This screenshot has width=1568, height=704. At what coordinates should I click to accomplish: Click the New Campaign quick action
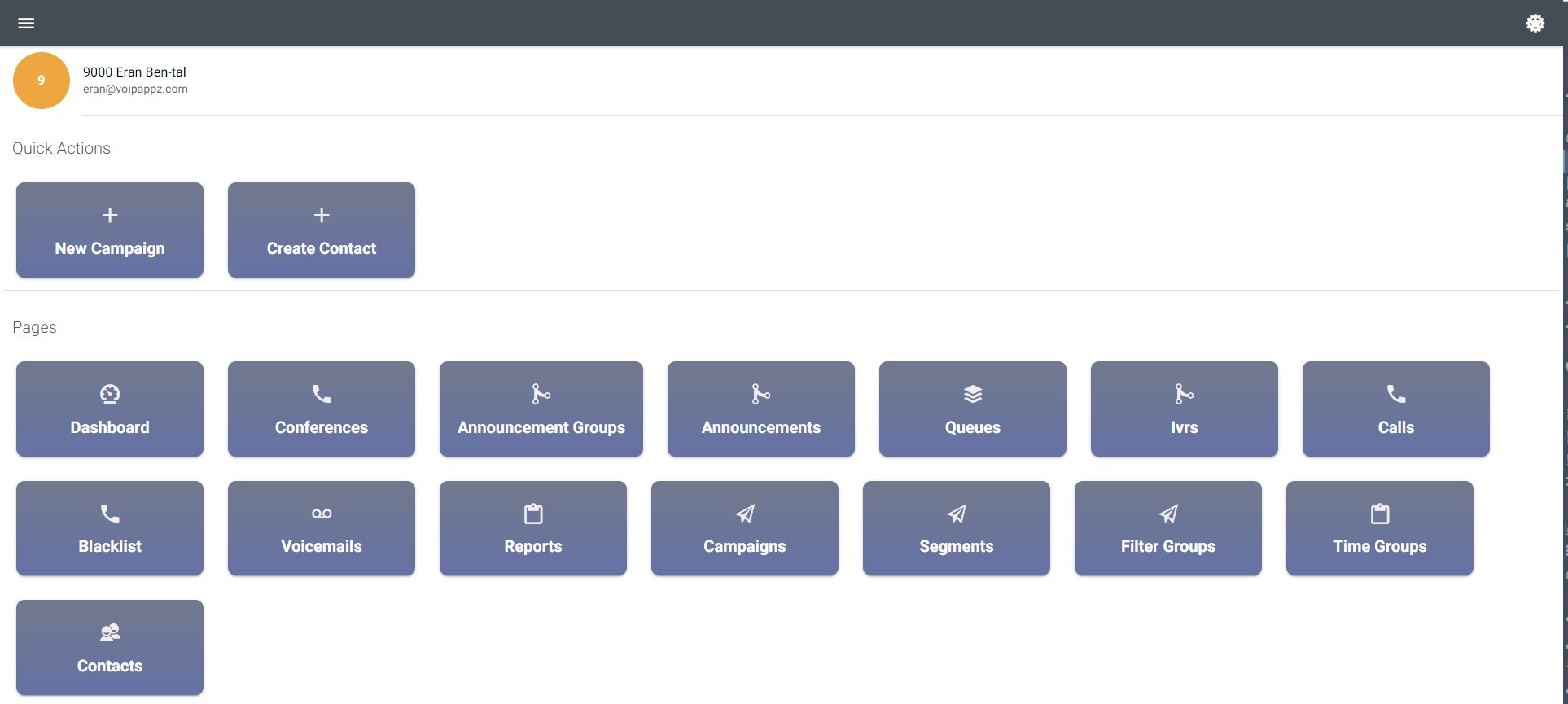[x=110, y=230]
